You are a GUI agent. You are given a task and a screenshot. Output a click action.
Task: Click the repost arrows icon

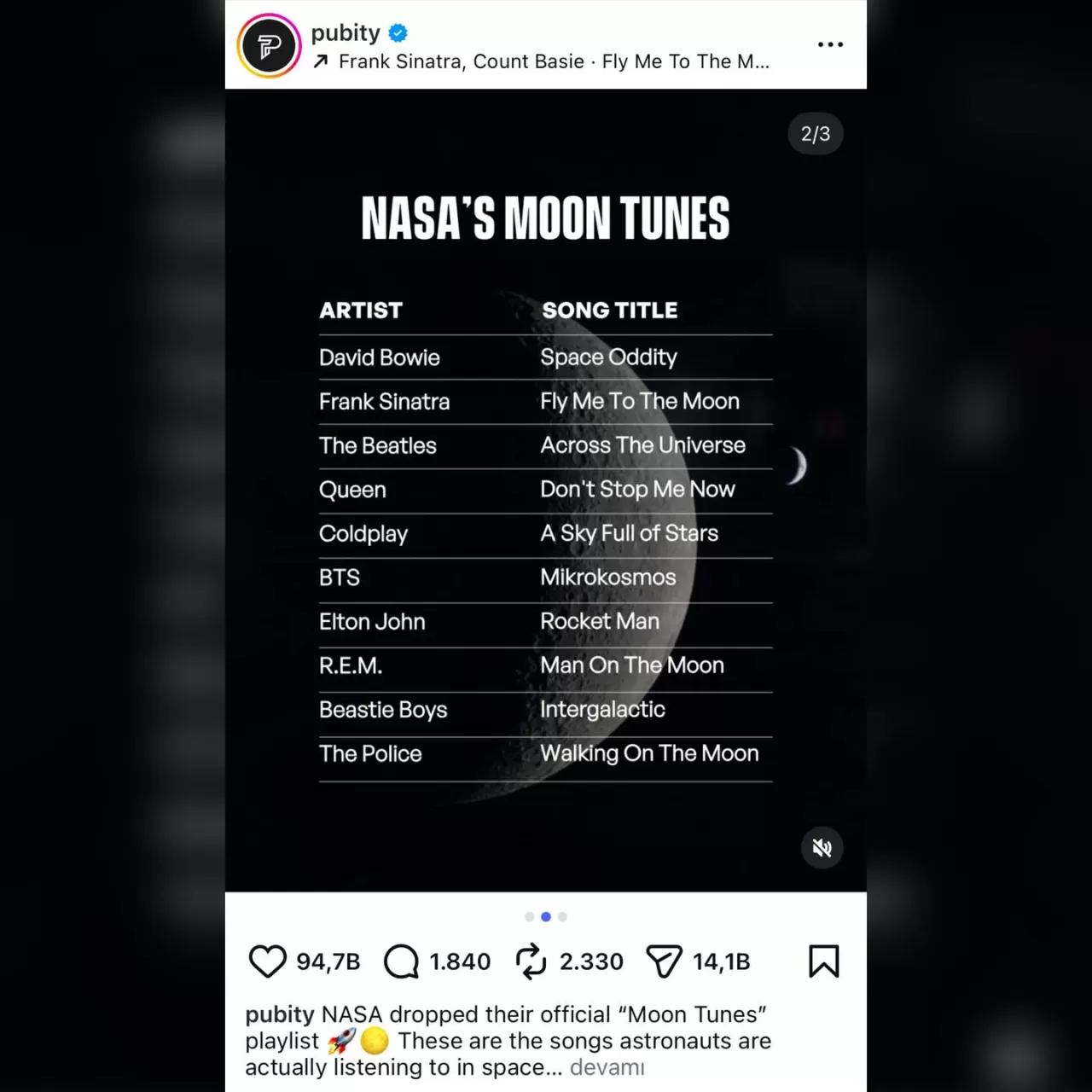coord(531,961)
